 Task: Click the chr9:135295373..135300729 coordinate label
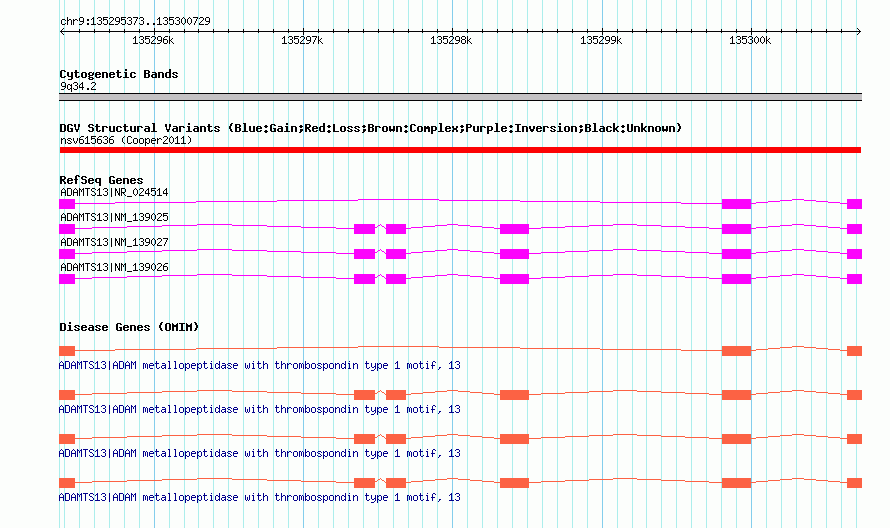click(135, 21)
